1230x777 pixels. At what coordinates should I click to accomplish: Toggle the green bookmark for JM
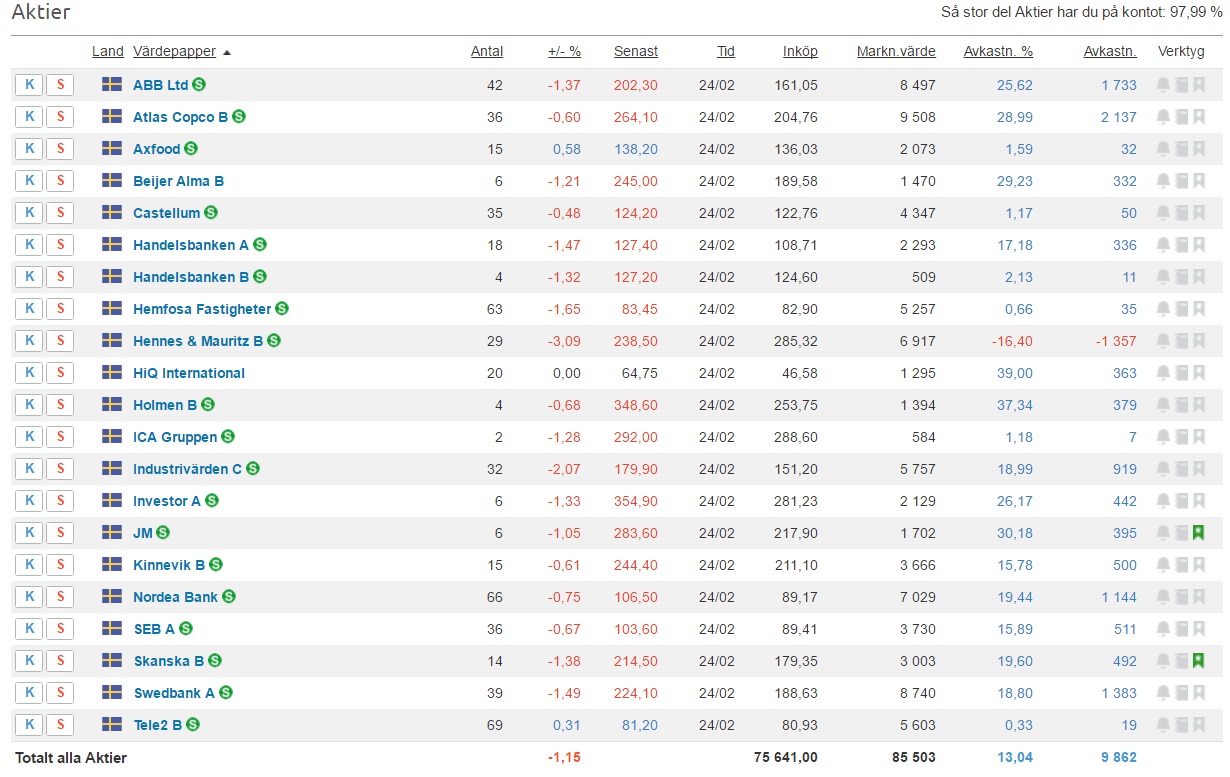coord(1198,533)
